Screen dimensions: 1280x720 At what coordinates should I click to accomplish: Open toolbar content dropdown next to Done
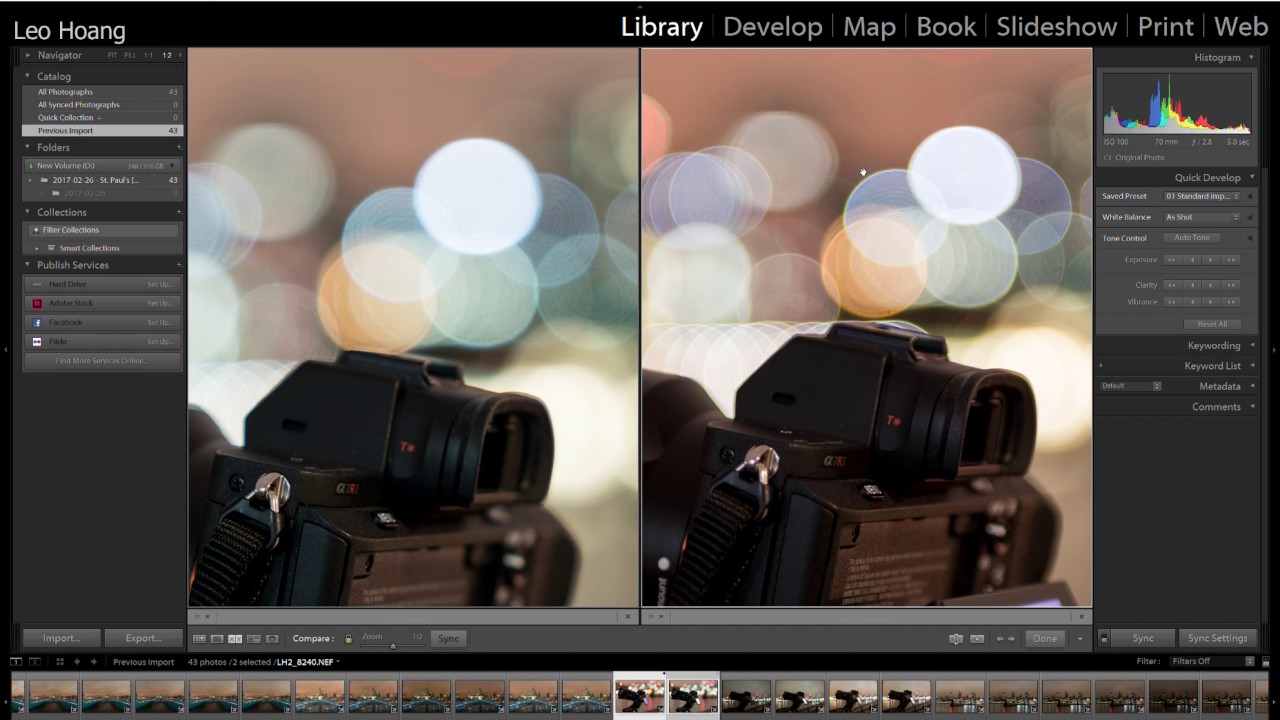(1080, 639)
